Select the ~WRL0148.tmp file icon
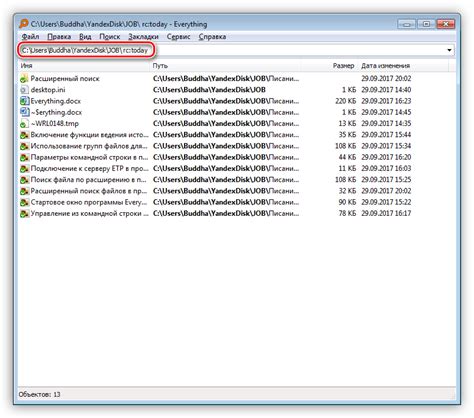 [x=24, y=124]
